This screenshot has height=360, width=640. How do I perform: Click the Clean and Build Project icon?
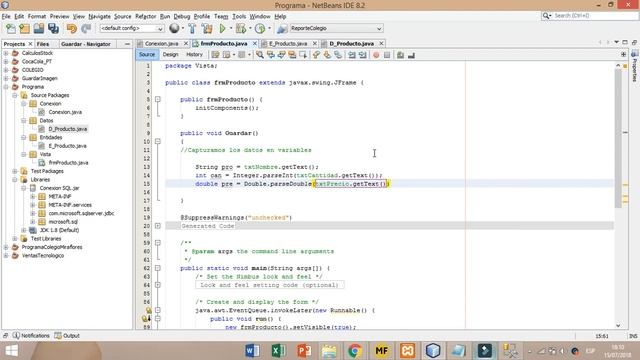click(207, 29)
